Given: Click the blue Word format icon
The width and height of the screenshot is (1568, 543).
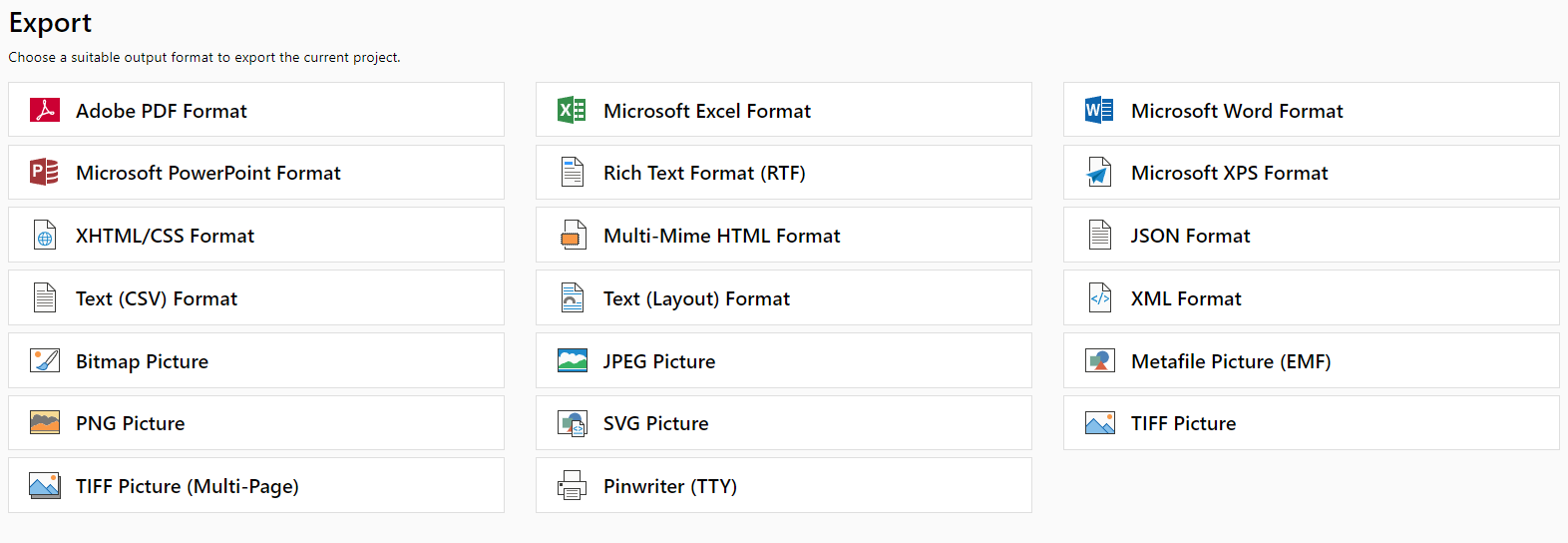Looking at the screenshot, I should (1099, 110).
